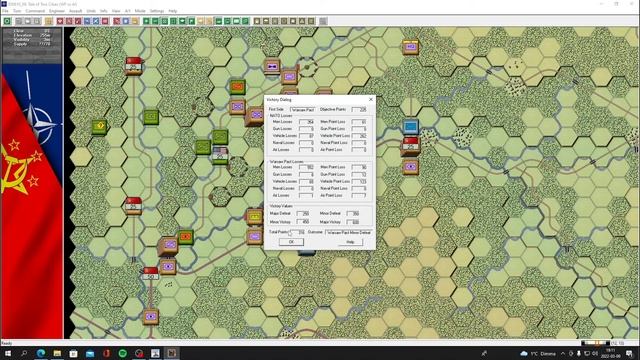640x360 pixels.
Task: Open the Units menu
Action: click(x=91, y=11)
